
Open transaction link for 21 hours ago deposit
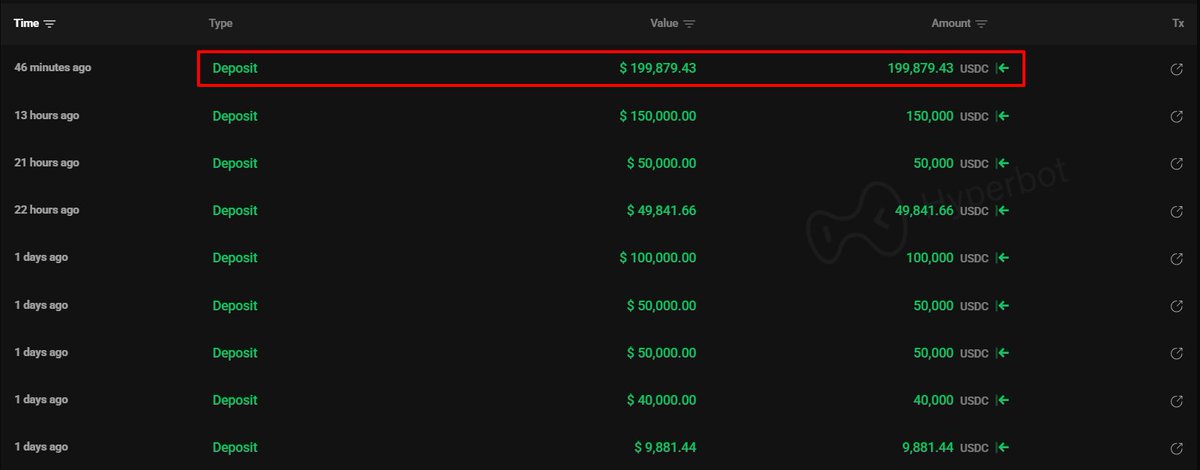[1177, 164]
